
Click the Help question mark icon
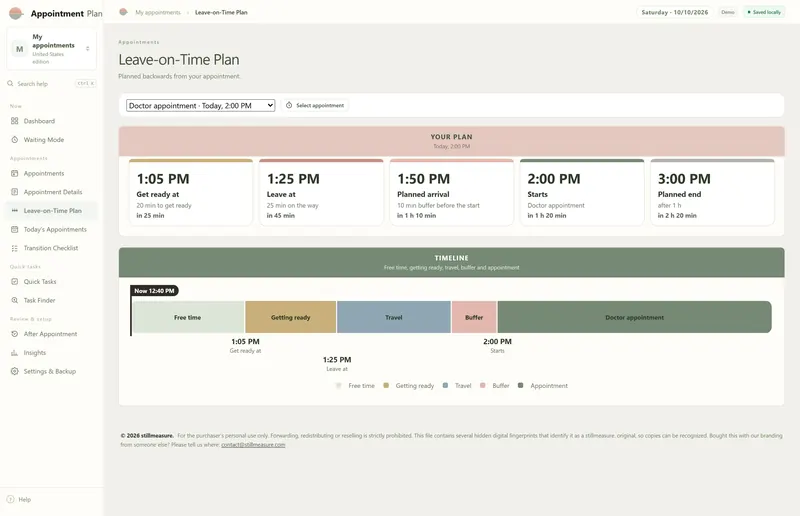(x=10, y=499)
